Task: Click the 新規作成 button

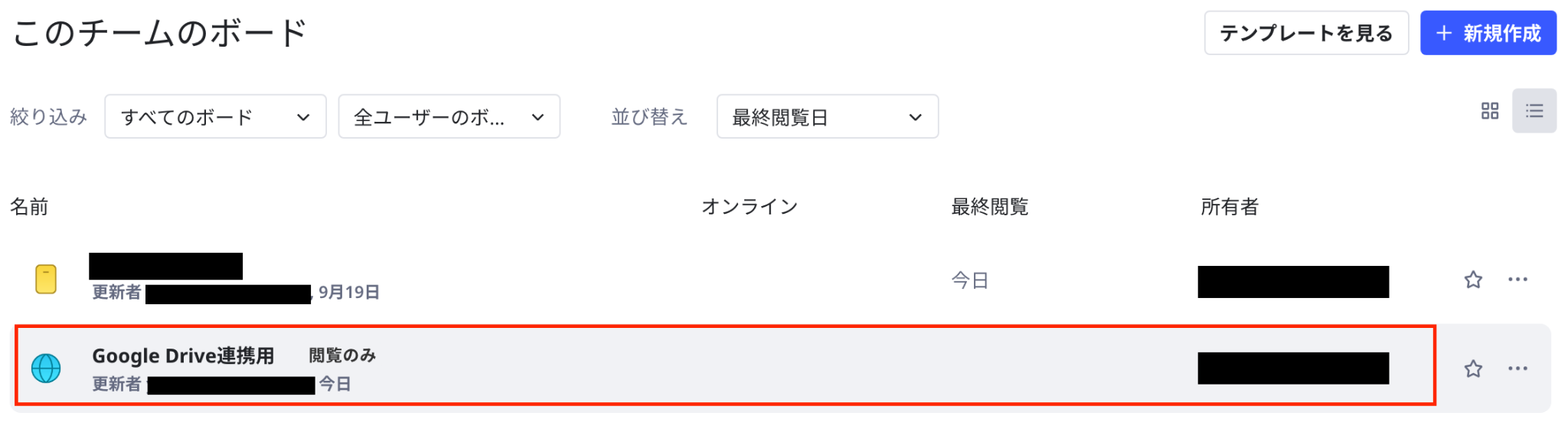Action: pos(1488,33)
